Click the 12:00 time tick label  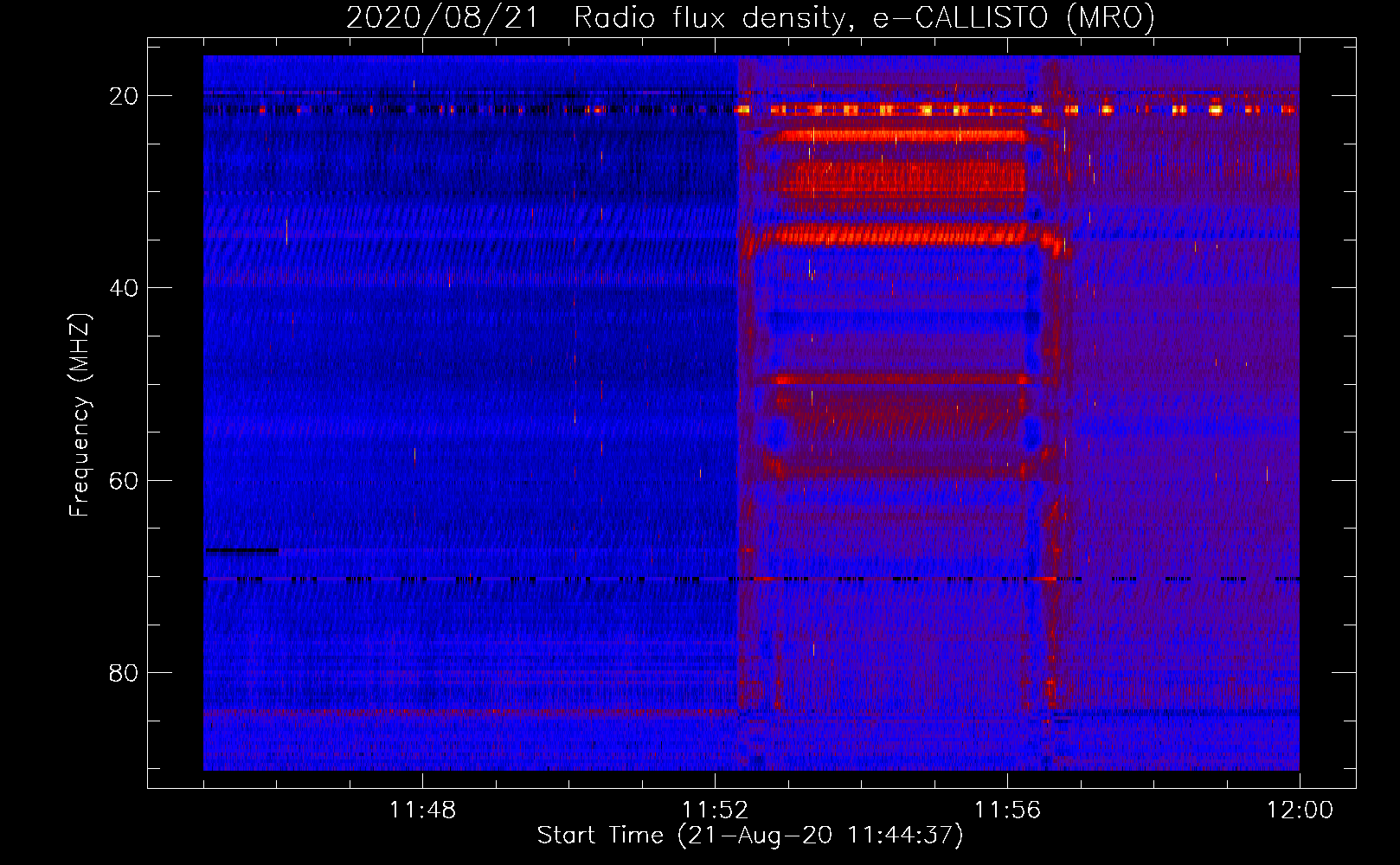tap(1300, 811)
